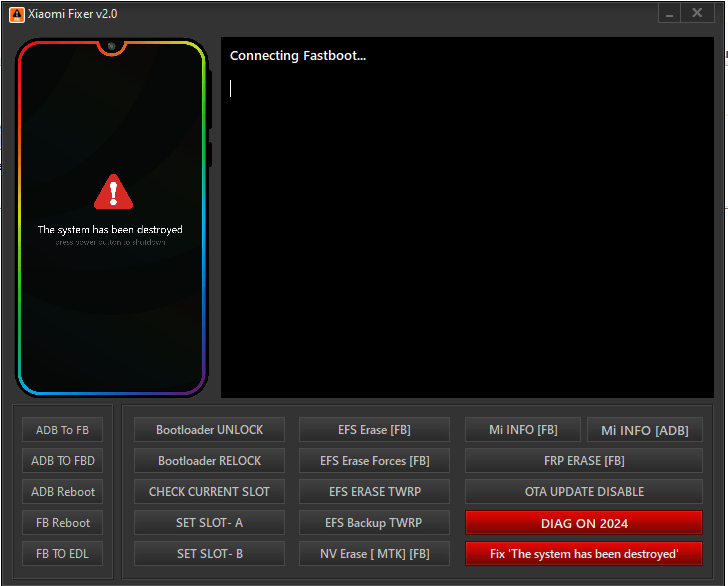This screenshot has height=586, width=728.
Task: Run FRP ERASE [FB]
Action: tap(584, 461)
